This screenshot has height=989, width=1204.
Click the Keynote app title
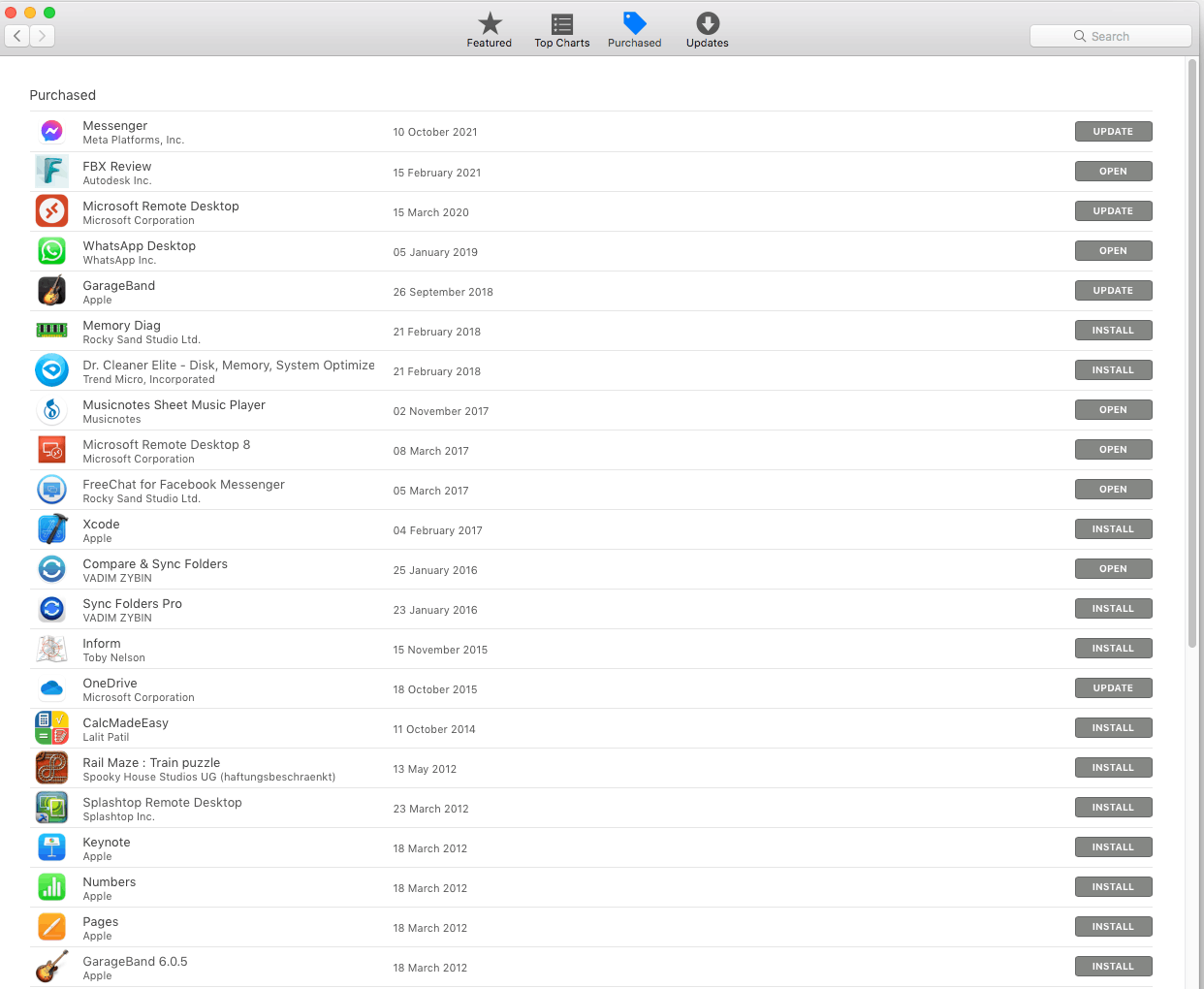pyautogui.click(x=107, y=842)
